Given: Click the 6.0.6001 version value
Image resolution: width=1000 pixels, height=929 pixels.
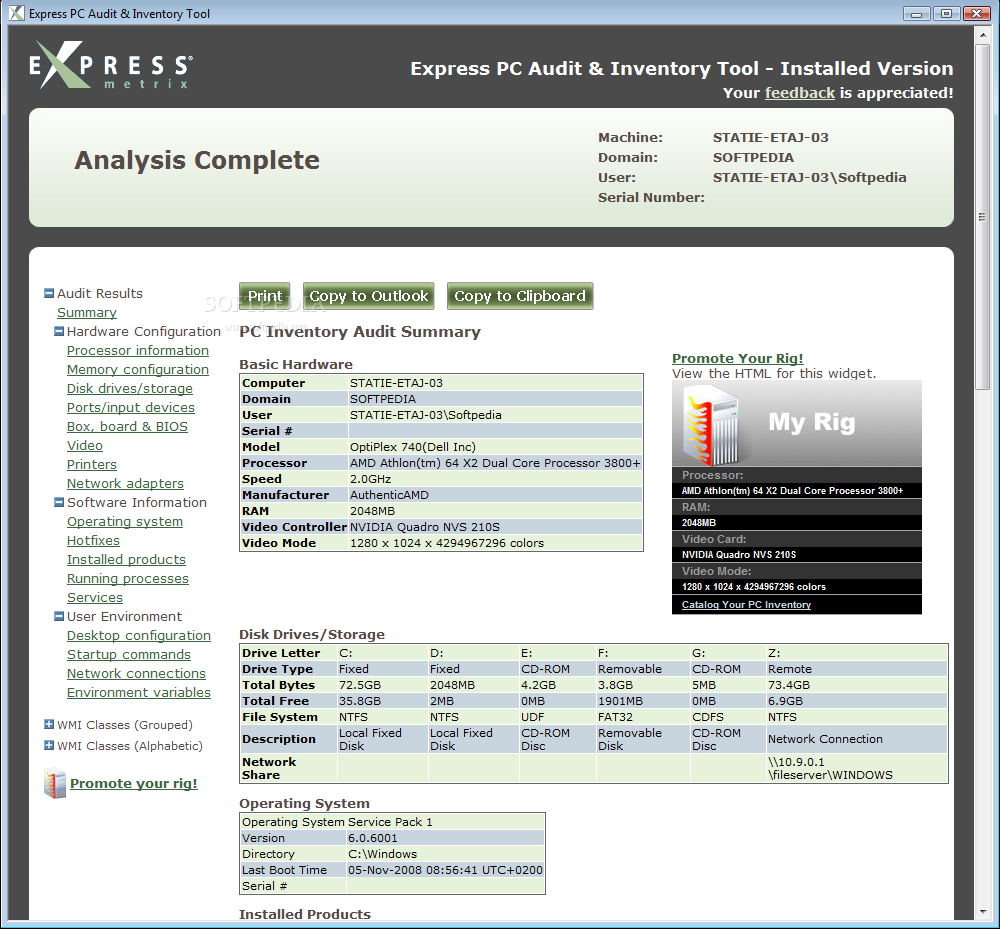Looking at the screenshot, I should coord(445,838).
